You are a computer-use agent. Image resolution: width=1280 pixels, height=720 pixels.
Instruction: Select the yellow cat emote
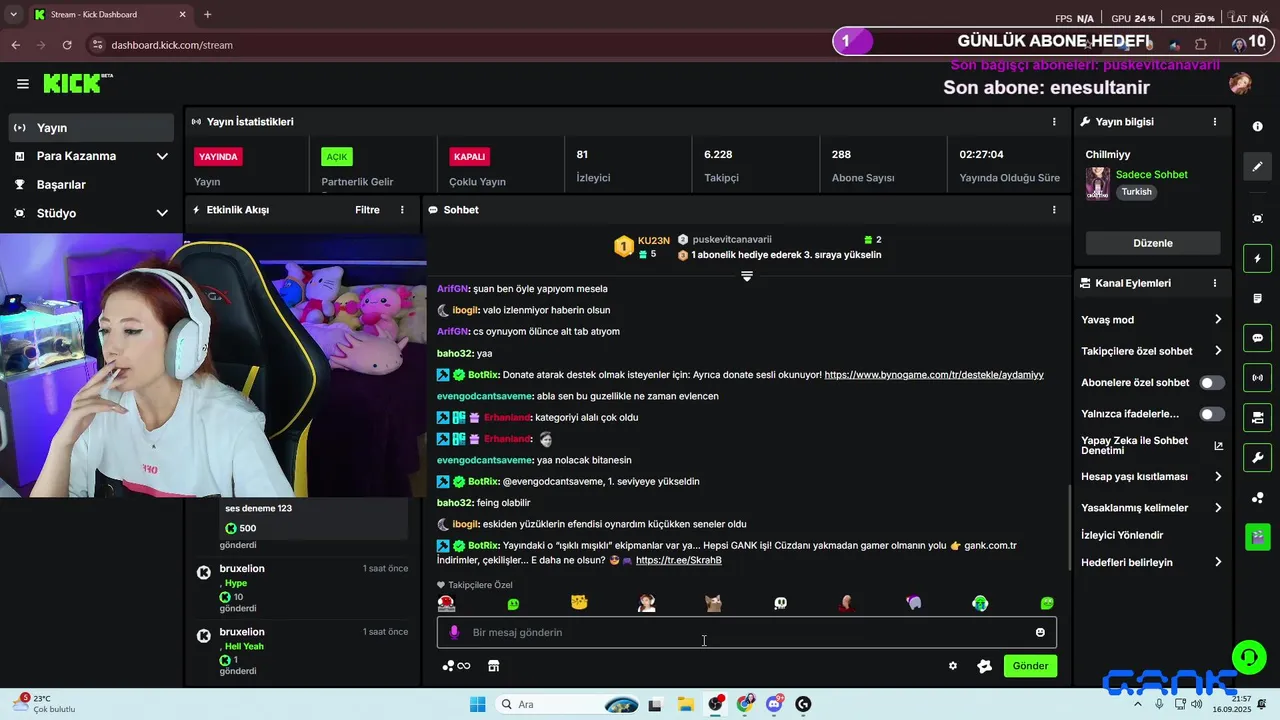click(x=579, y=603)
